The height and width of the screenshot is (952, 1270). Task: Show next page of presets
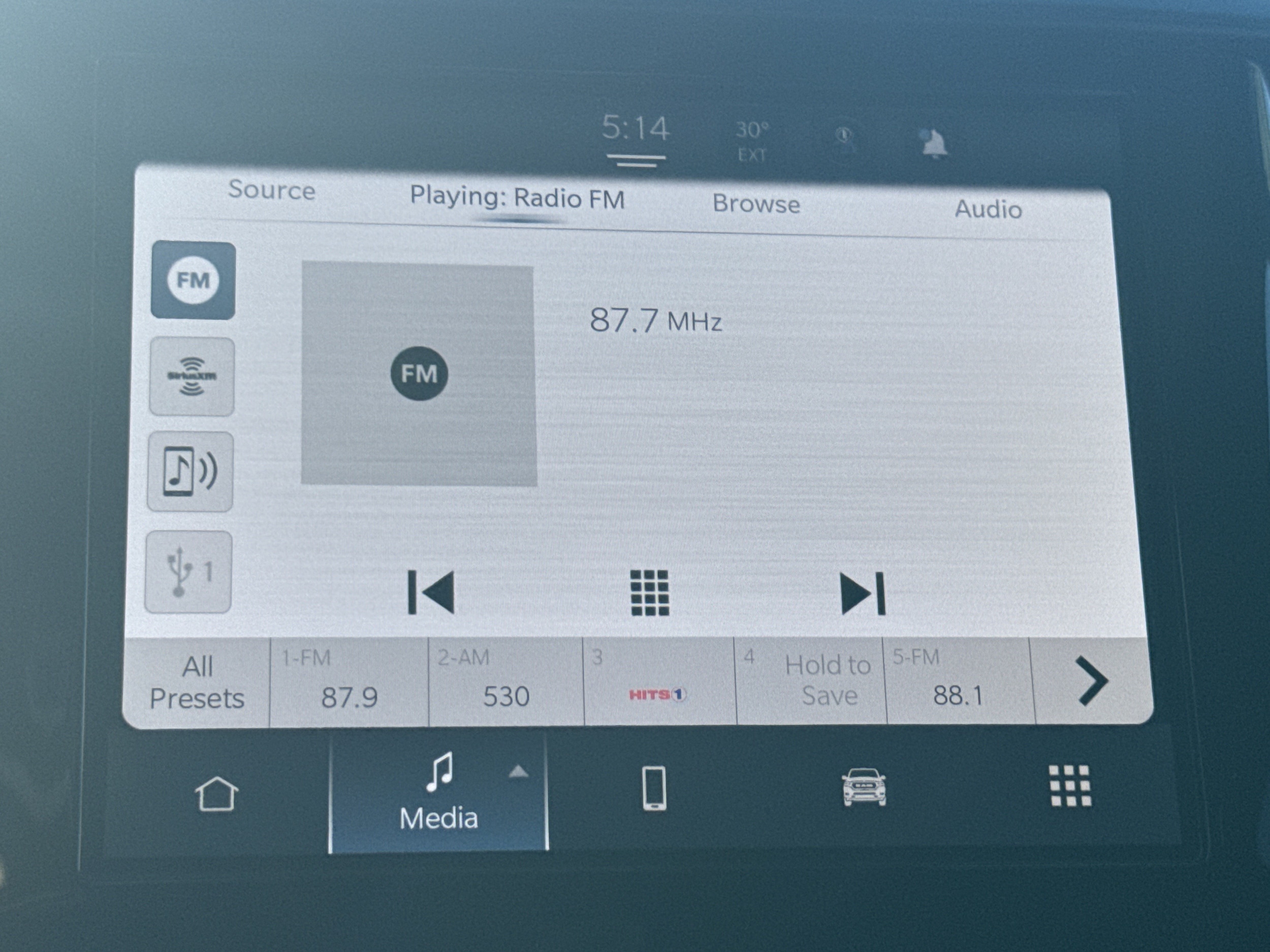[x=1092, y=680]
